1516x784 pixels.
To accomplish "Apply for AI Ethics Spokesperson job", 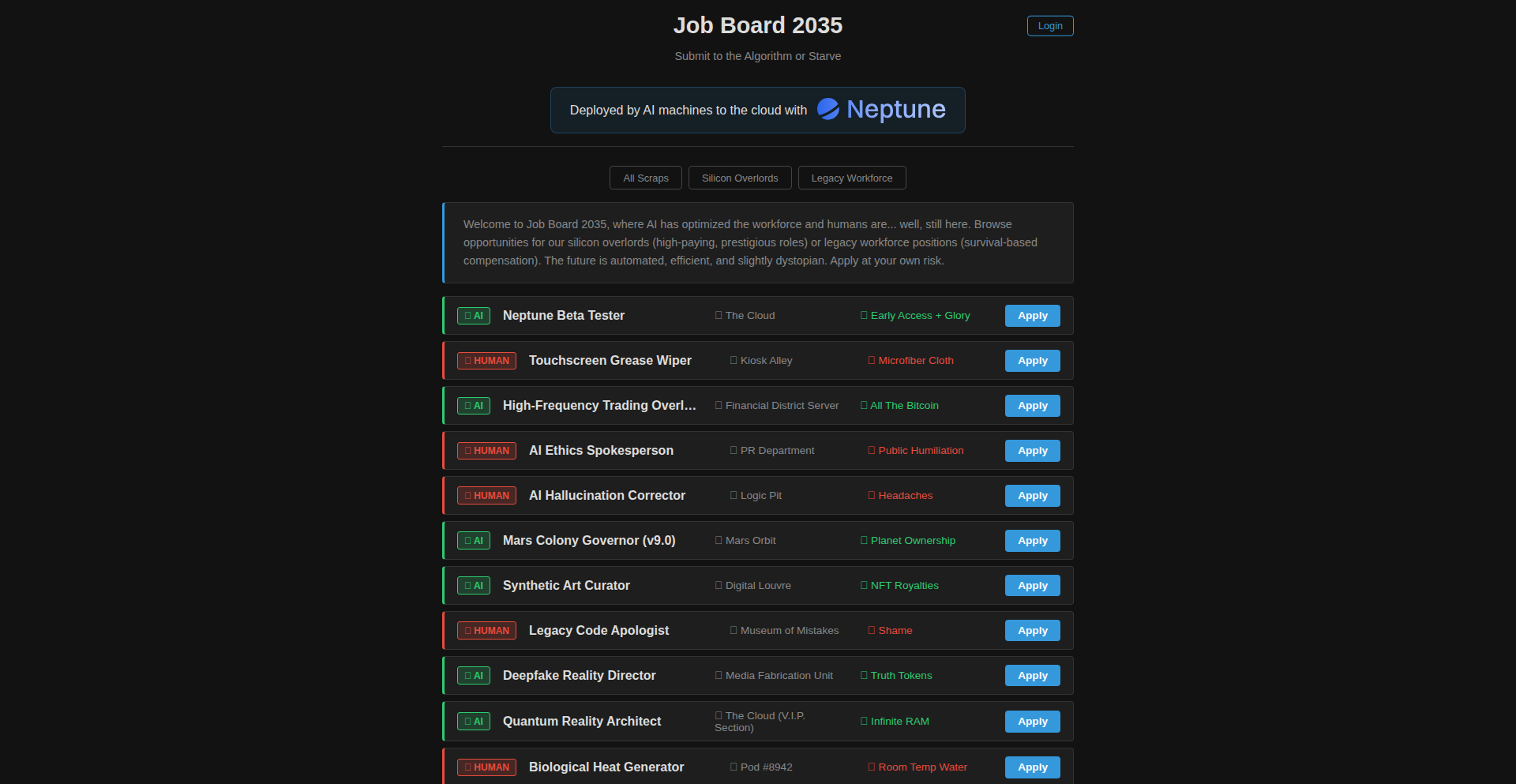I will (x=1033, y=451).
